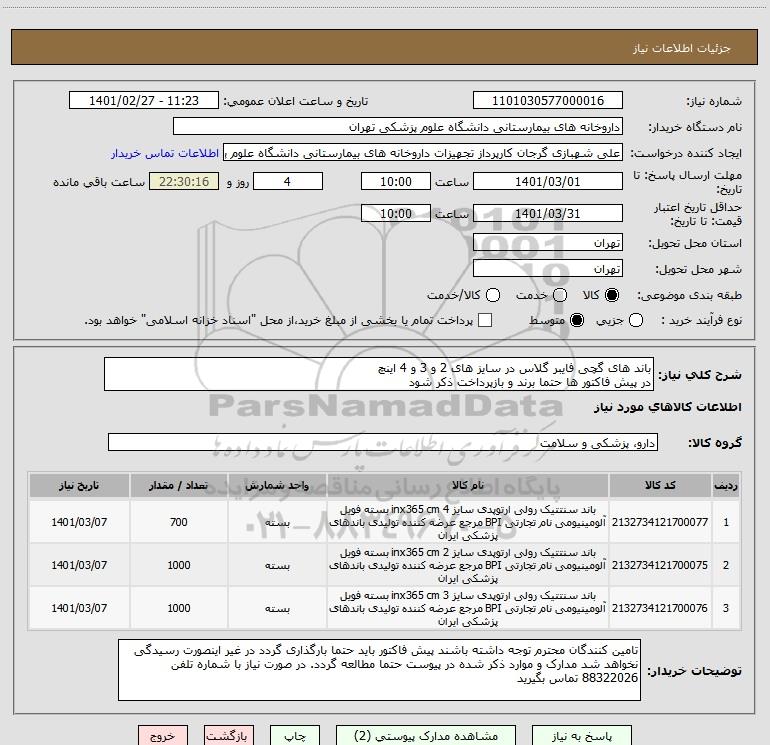Select the متوسط purchase type radio
Image resolution: width=770 pixels, height=745 pixels.
pos(577,320)
